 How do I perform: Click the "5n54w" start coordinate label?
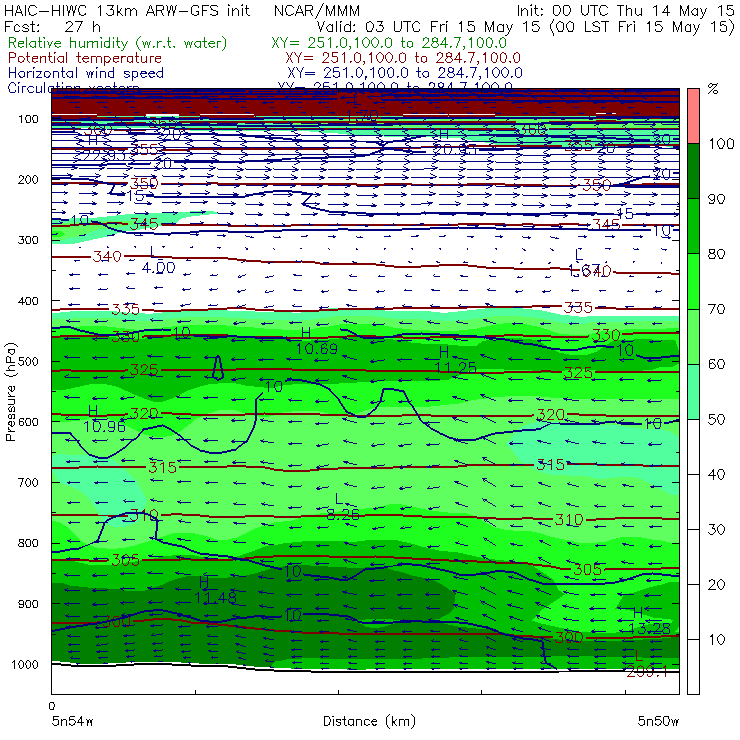pos(73,721)
